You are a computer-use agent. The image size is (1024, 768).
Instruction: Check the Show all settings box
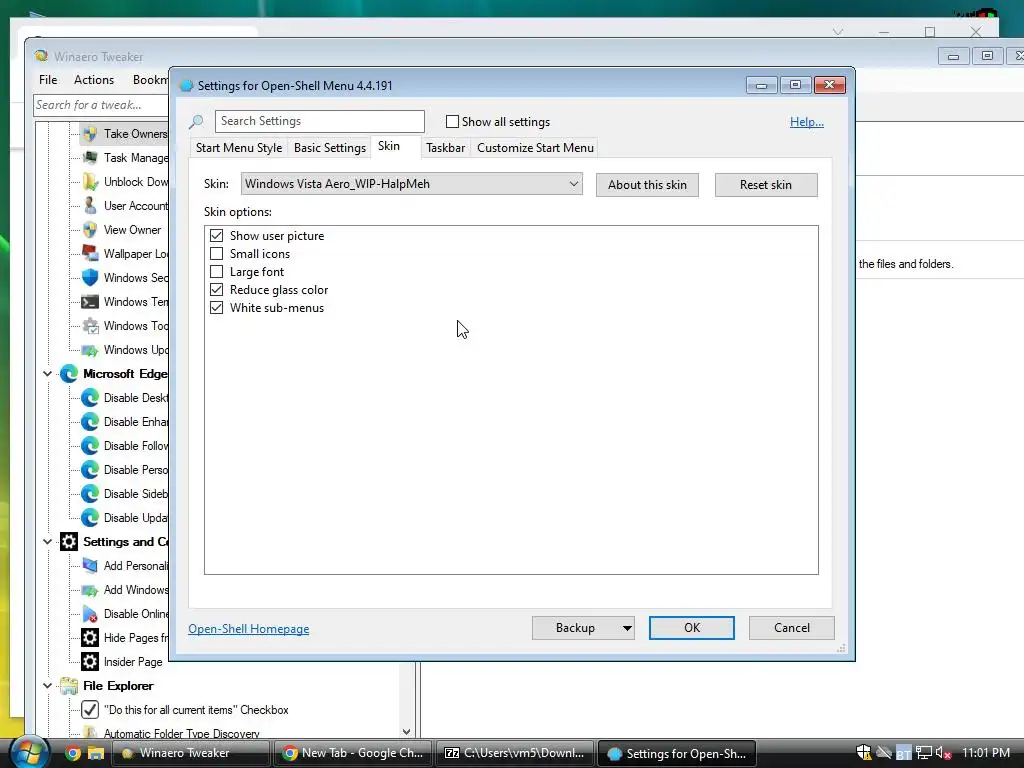pyautogui.click(x=452, y=121)
